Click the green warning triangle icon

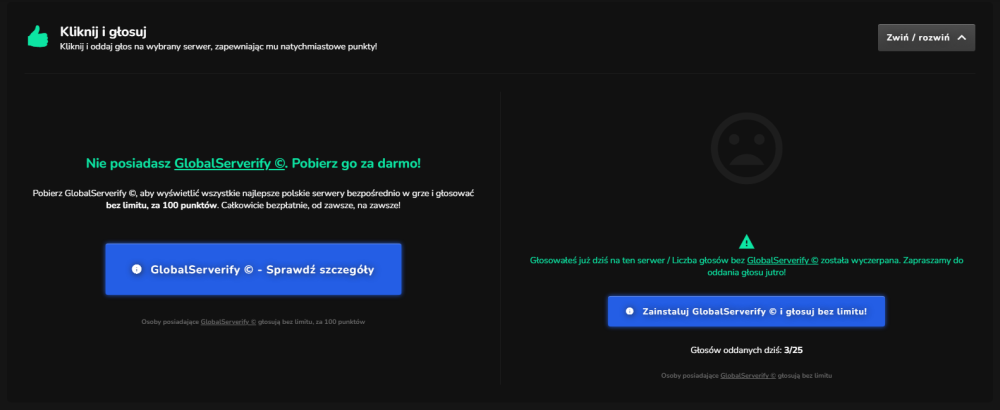tap(746, 242)
